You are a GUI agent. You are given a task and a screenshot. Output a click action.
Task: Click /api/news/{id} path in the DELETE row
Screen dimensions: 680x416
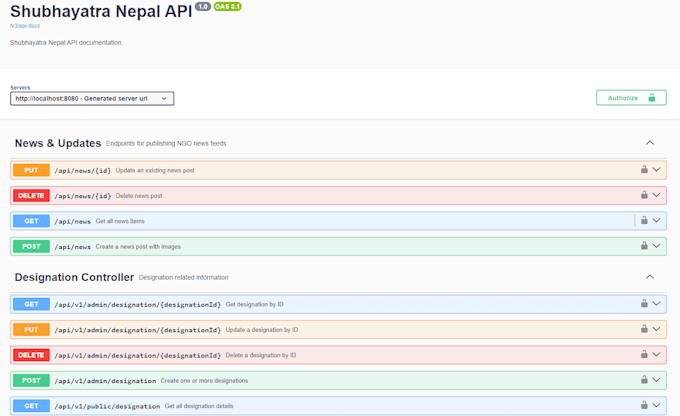pyautogui.click(x=82, y=196)
